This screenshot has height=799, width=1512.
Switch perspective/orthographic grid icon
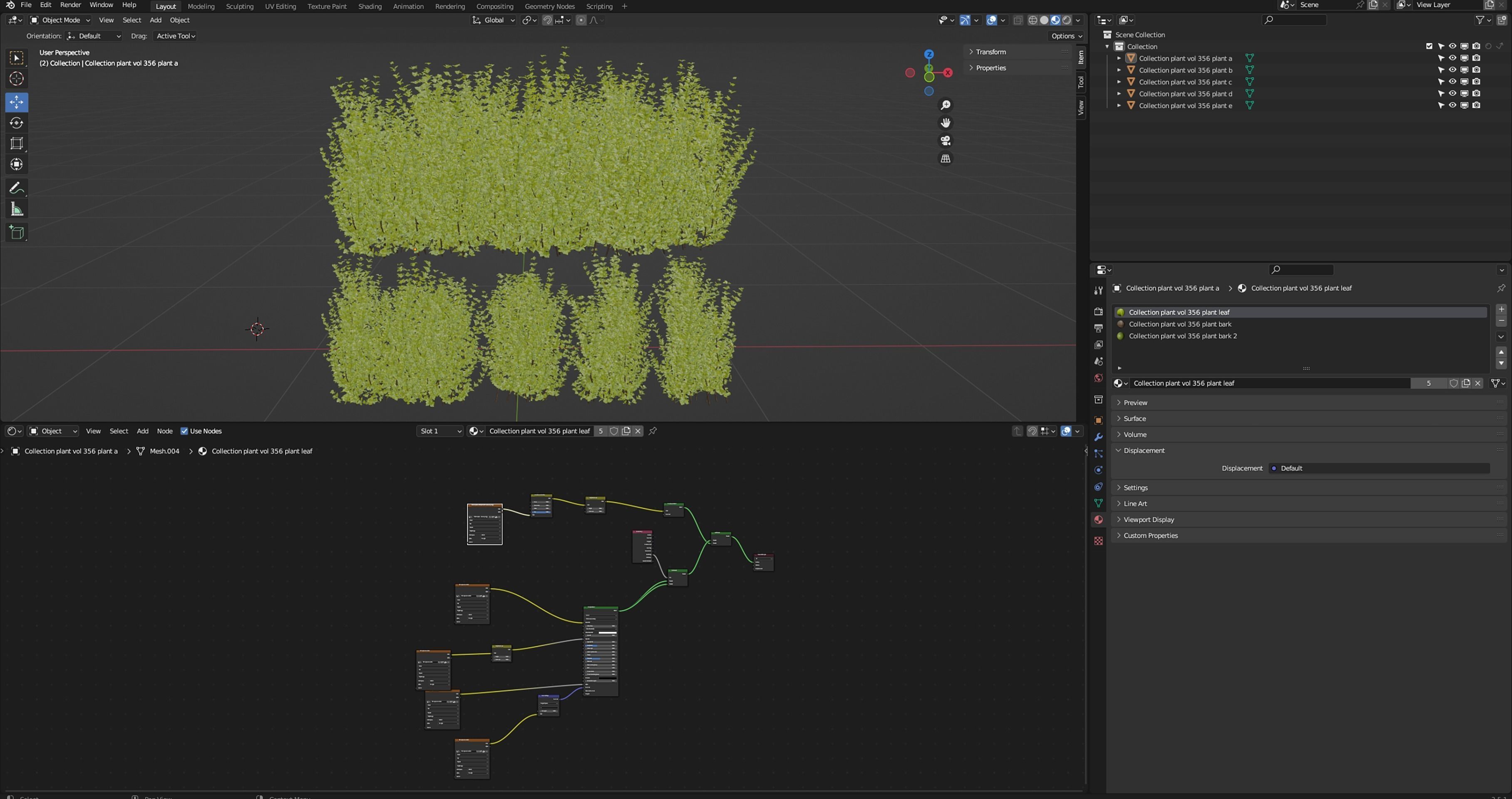tap(946, 159)
